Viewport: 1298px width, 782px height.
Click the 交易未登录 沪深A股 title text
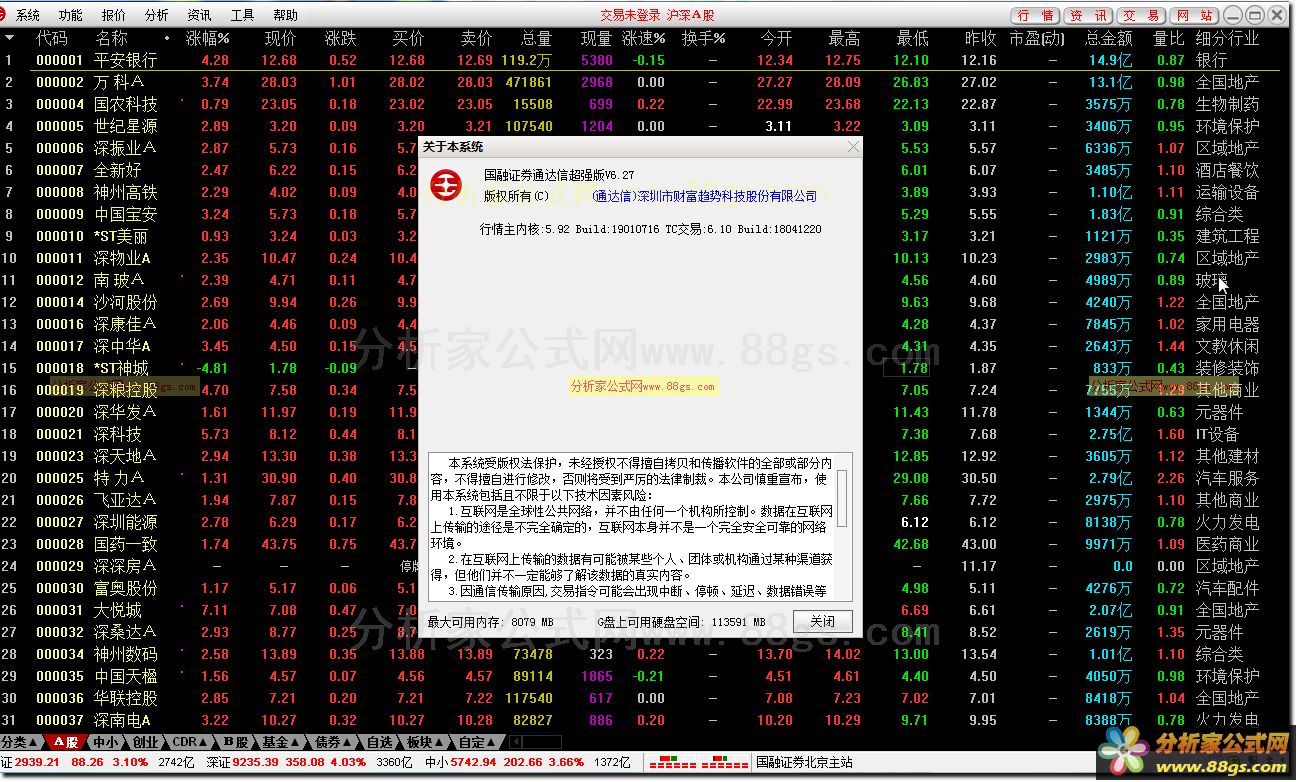[657, 15]
